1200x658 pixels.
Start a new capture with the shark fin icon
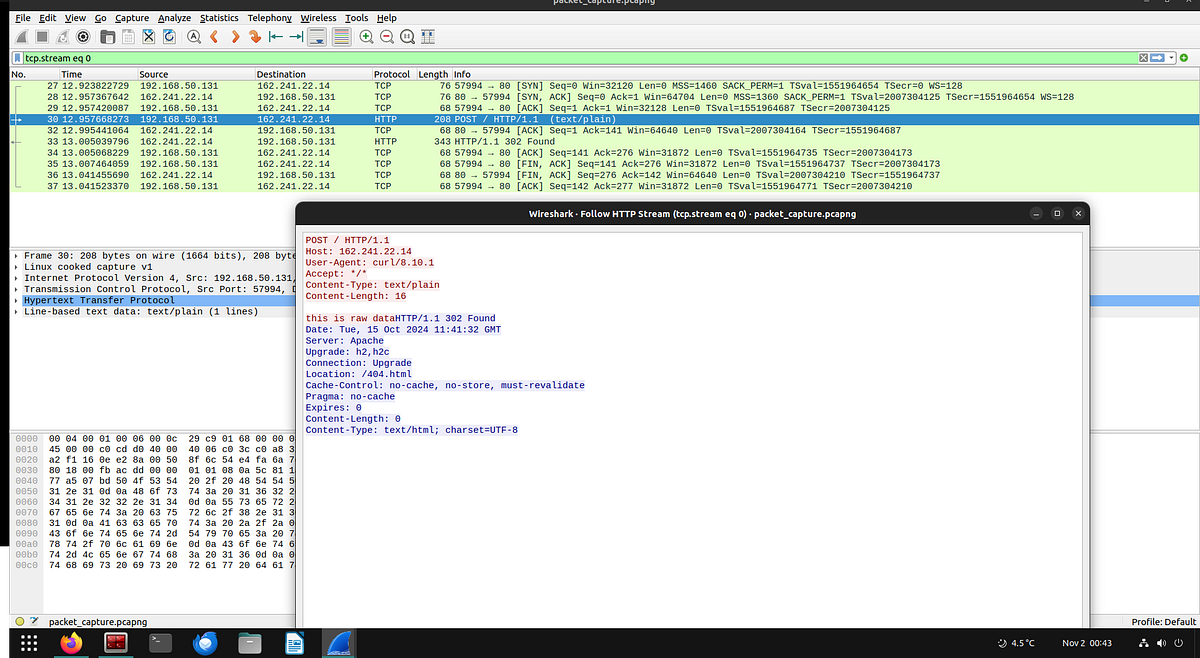tap(22, 37)
